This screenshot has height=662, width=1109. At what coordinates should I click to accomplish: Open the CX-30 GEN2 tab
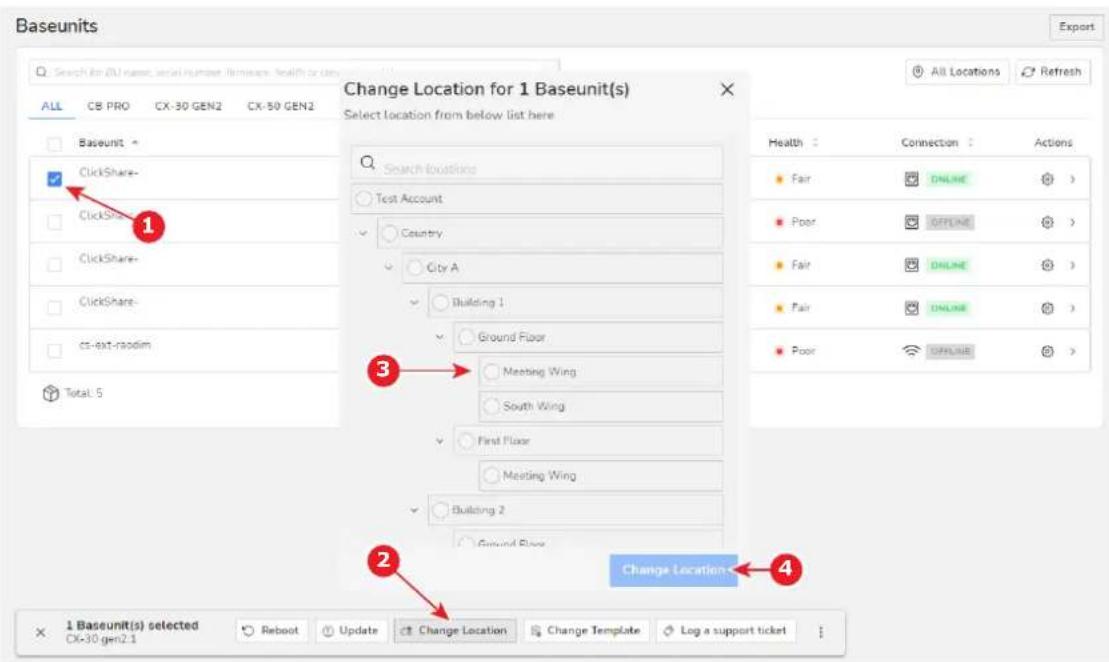[x=188, y=106]
